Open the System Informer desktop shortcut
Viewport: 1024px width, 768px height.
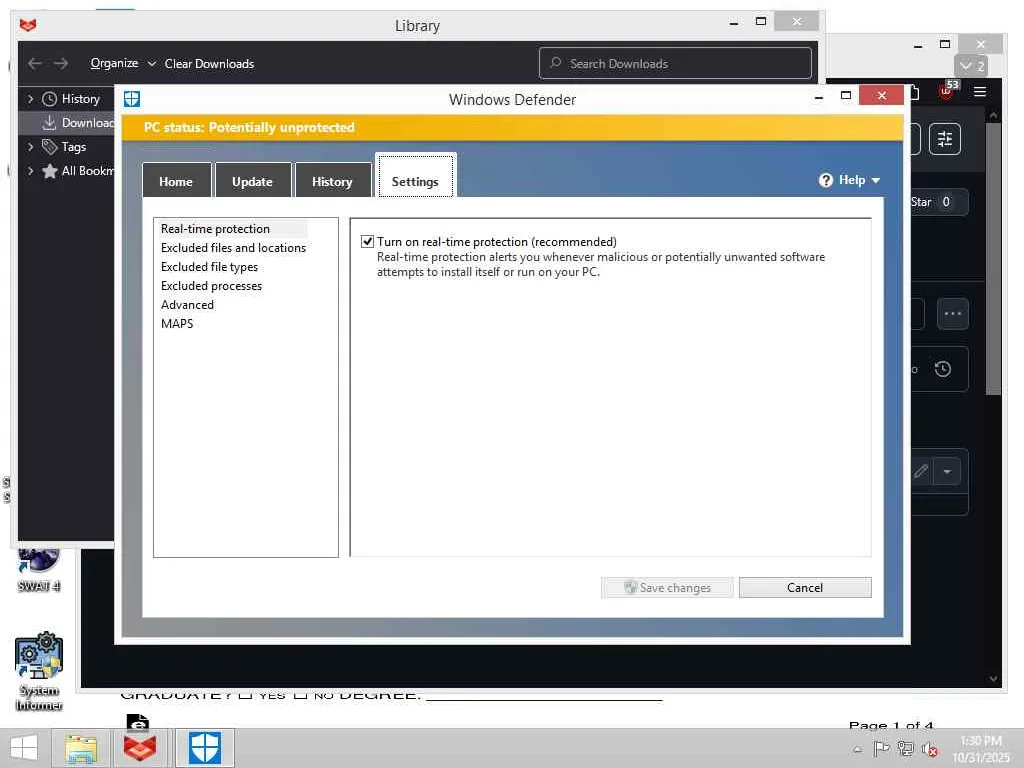(39, 671)
